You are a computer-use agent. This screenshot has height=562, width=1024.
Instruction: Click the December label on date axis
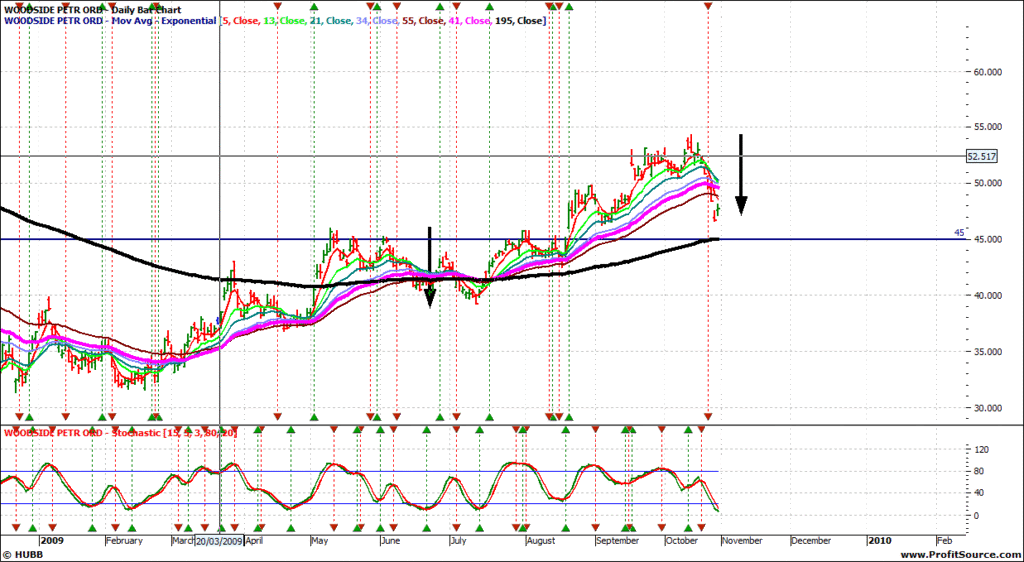pyautogui.click(x=811, y=541)
